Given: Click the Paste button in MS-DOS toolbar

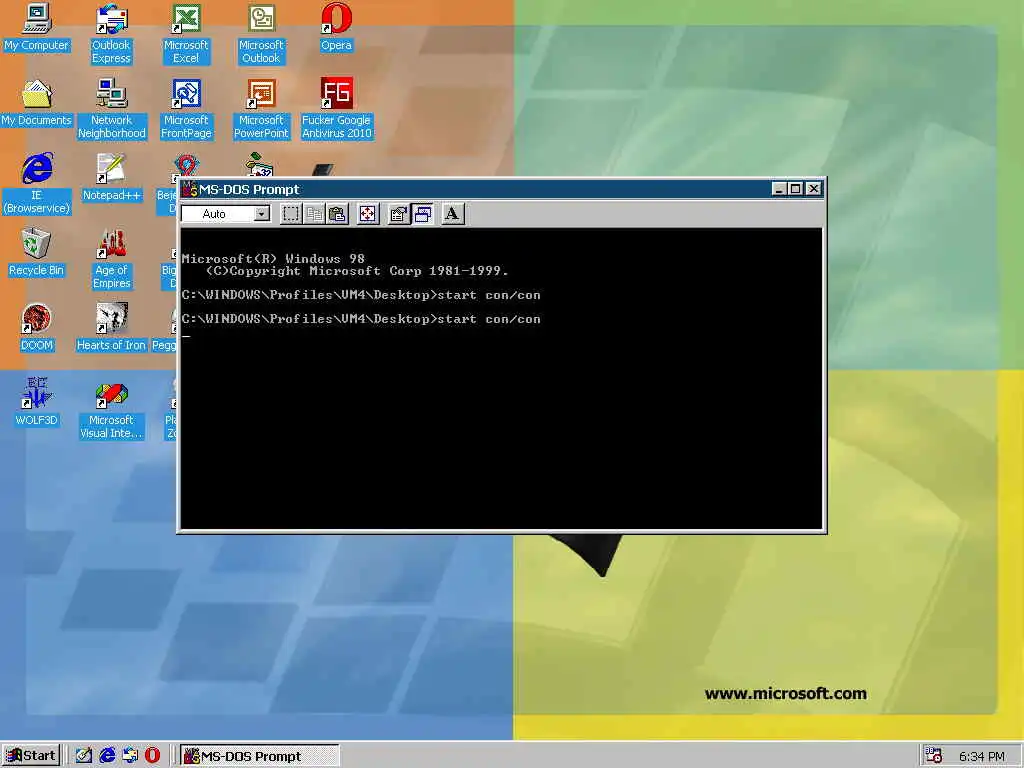Looking at the screenshot, I should [338, 214].
